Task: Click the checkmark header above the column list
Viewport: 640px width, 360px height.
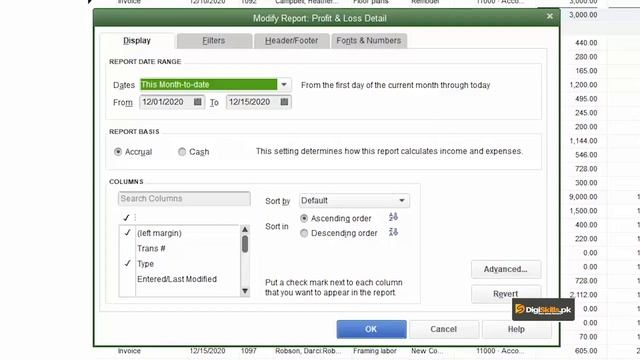Action: [126, 218]
